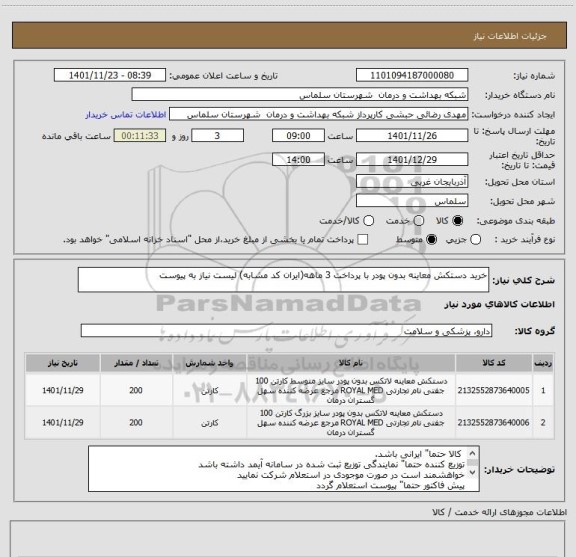Select product code 2132552873640006 cell
This screenshot has height=557, width=576.
(x=494, y=423)
